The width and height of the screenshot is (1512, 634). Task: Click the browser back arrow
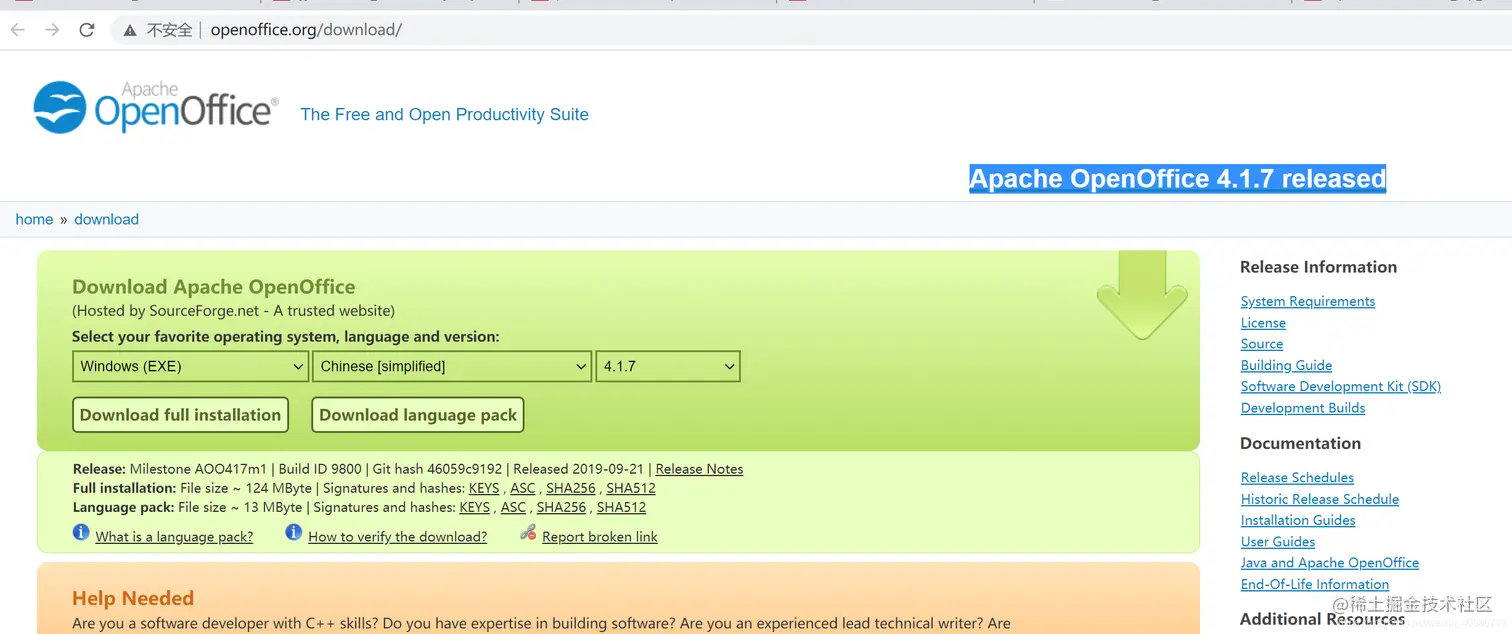(18, 30)
